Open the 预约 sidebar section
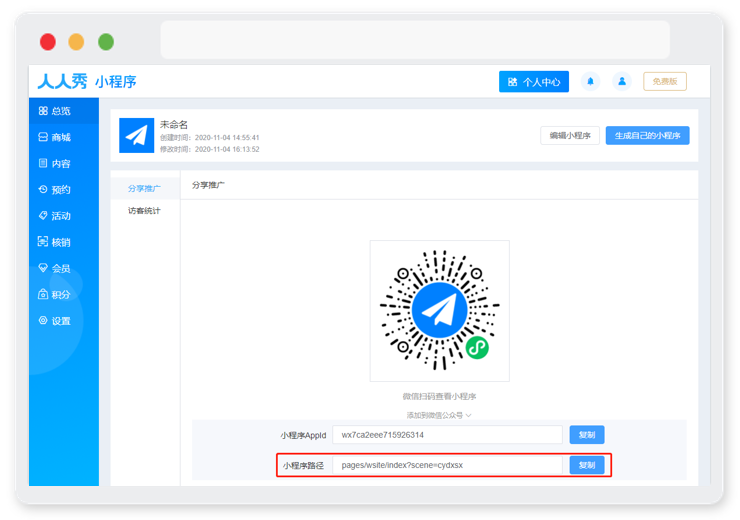This screenshot has height=520, width=740. [x=64, y=190]
